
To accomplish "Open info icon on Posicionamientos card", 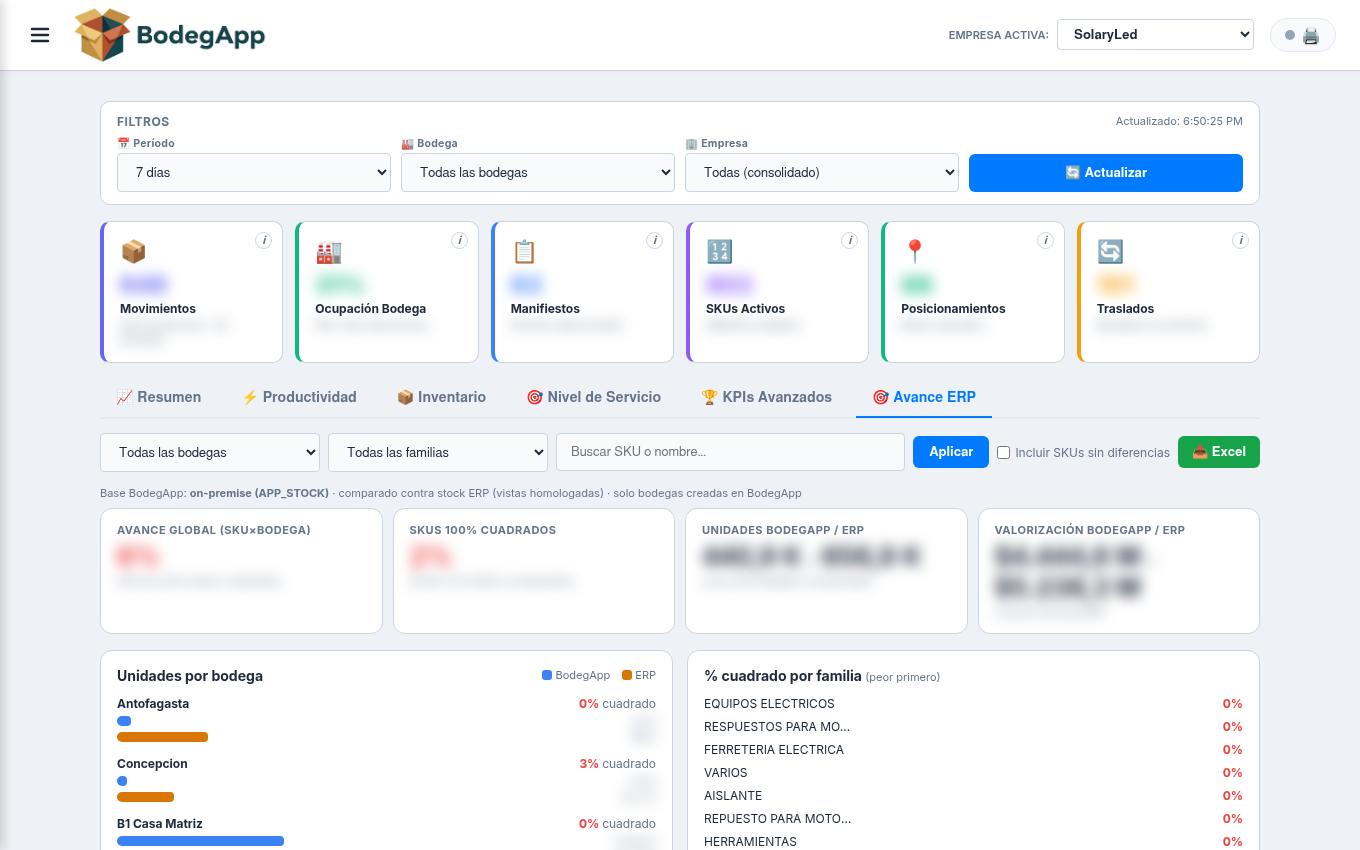I will pos(1045,240).
